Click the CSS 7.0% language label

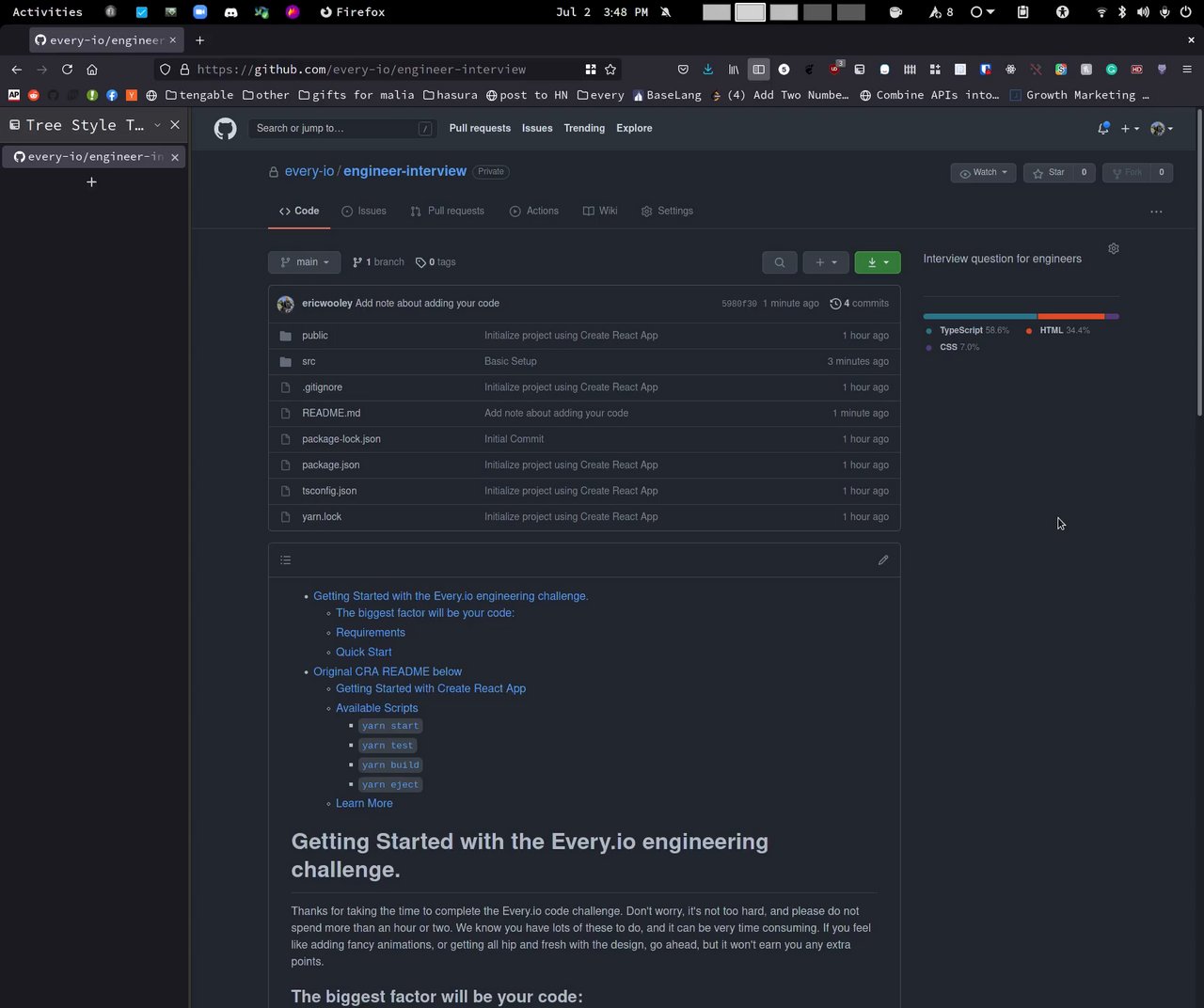pos(953,348)
